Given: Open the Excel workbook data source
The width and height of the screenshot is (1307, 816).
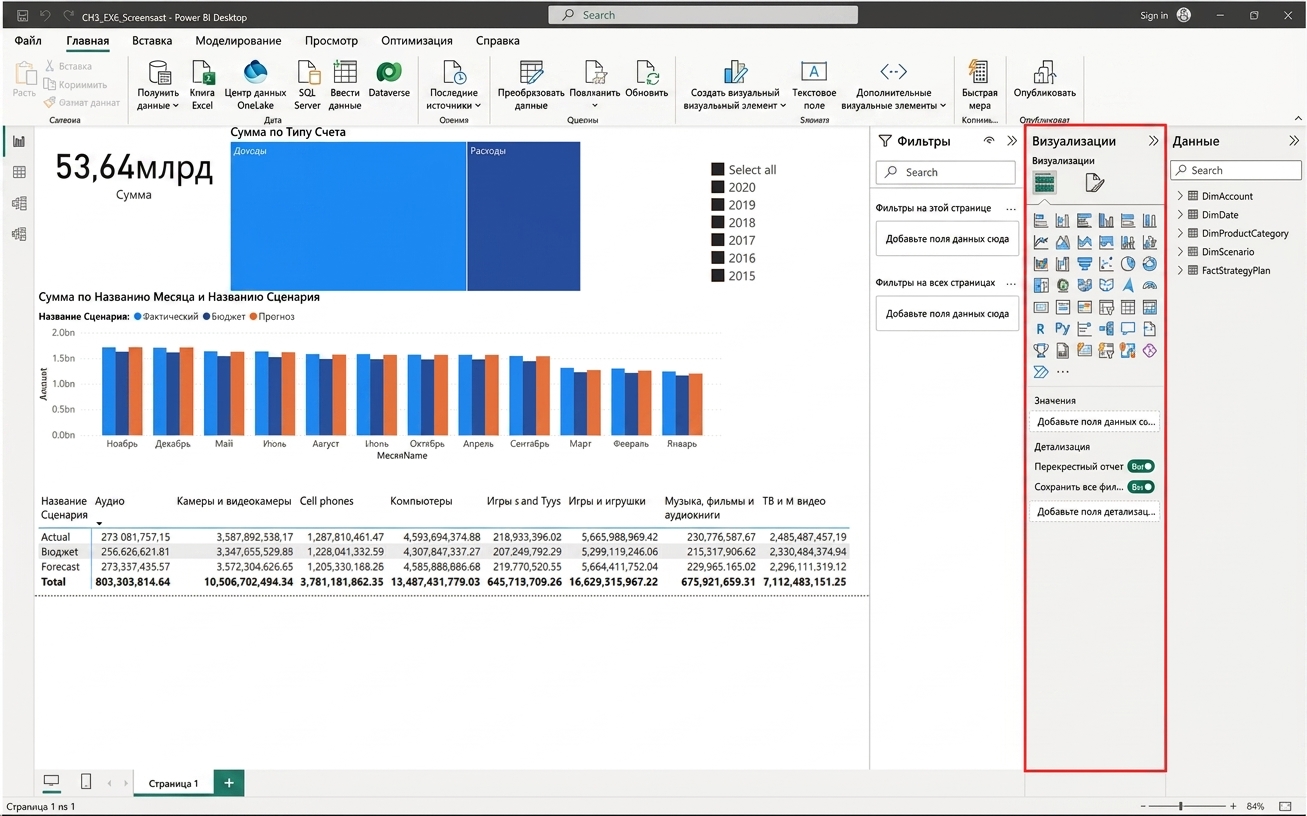Looking at the screenshot, I should tap(202, 85).
